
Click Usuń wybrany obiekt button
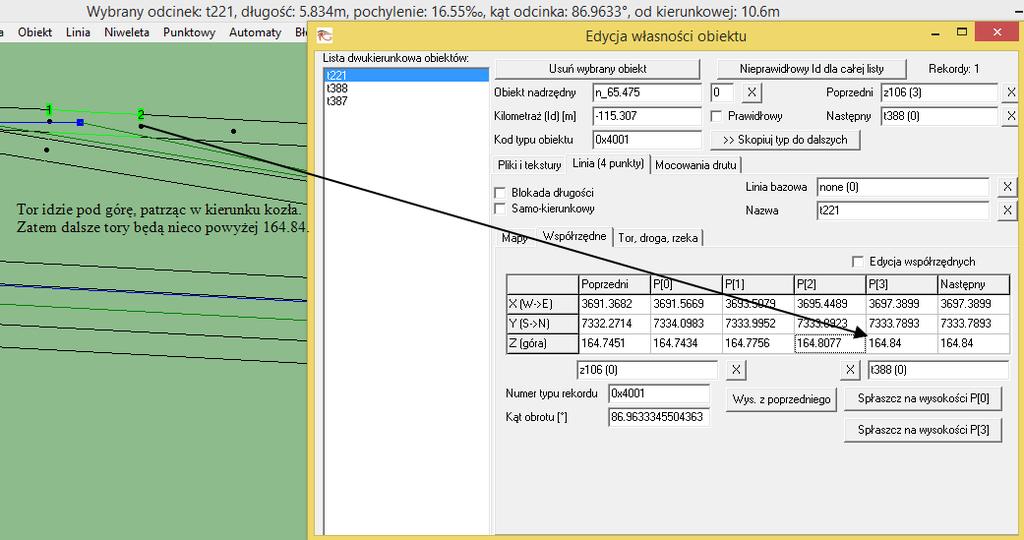point(597,69)
